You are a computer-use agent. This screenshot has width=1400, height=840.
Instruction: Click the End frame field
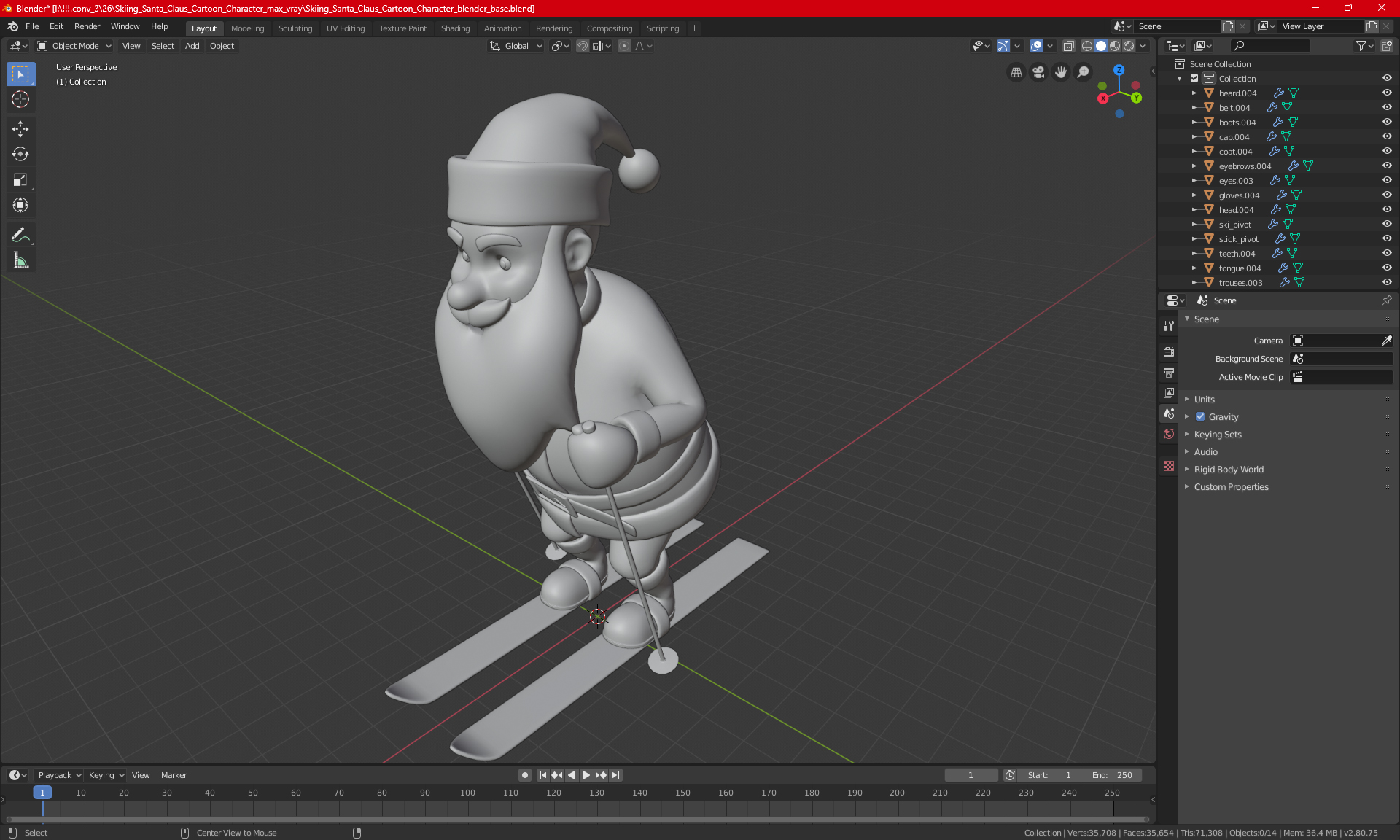coord(1111,775)
